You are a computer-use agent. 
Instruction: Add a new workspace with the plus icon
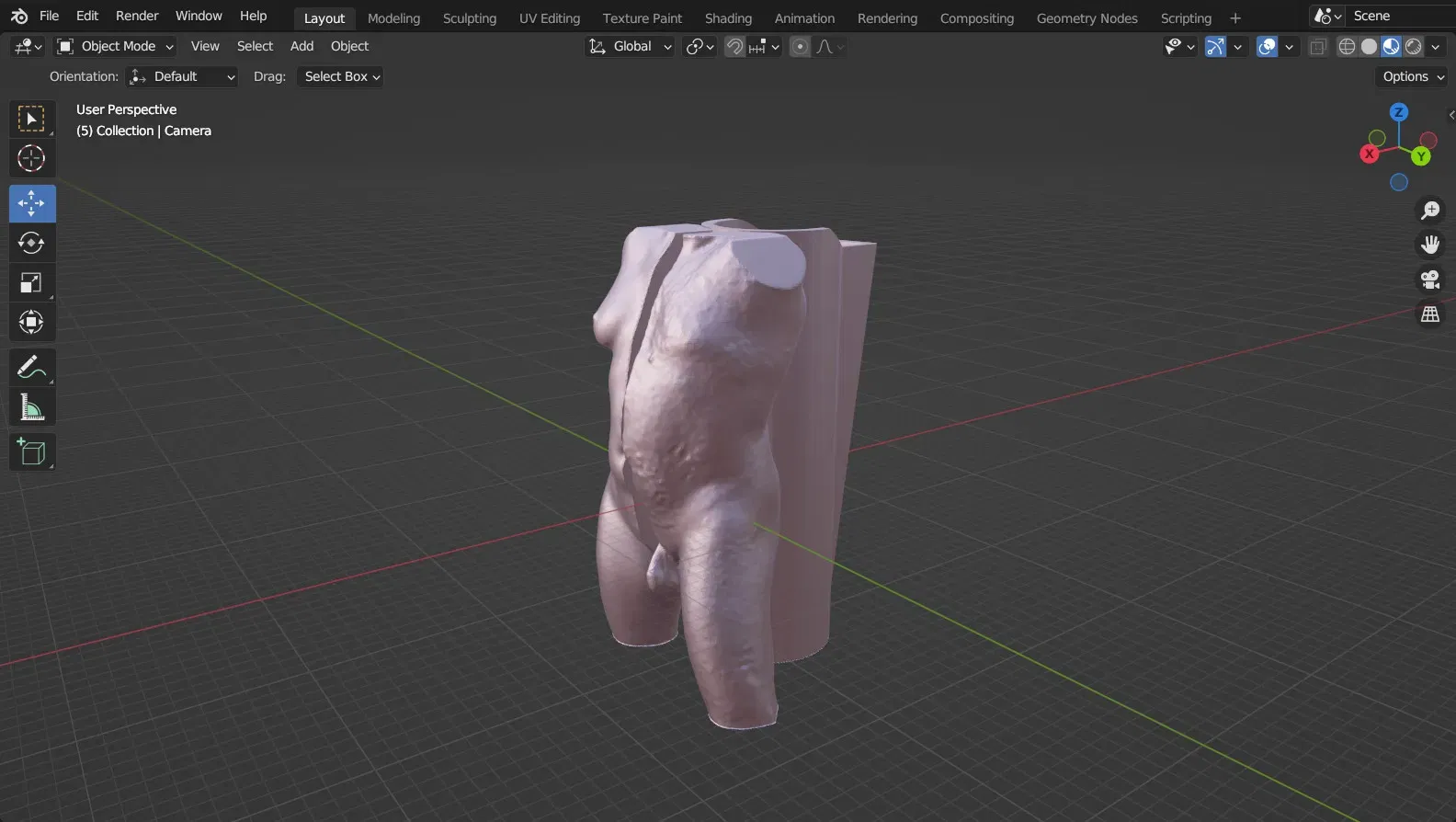(x=1235, y=18)
